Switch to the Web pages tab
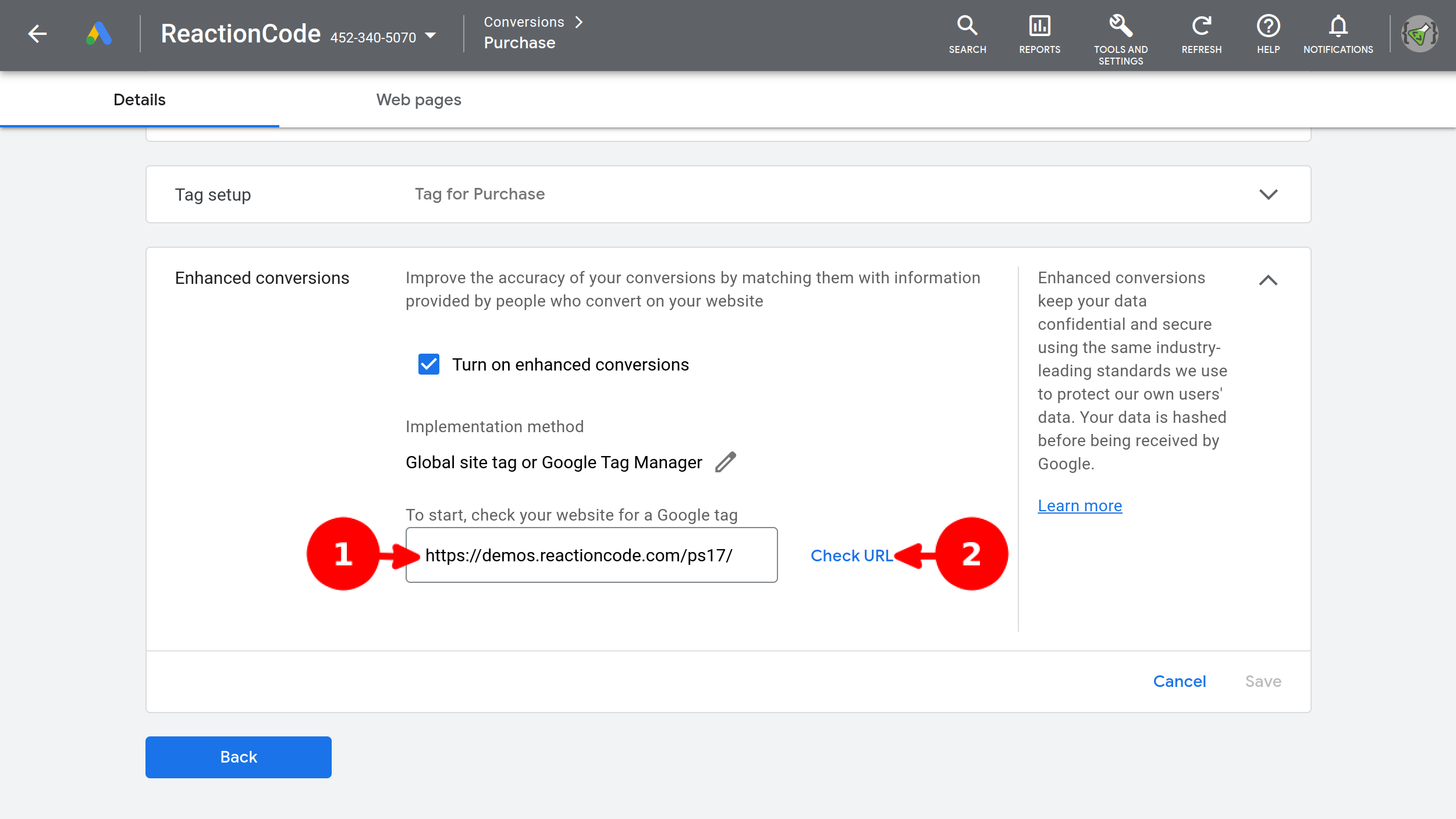This screenshot has width=1456, height=819. pos(418,99)
